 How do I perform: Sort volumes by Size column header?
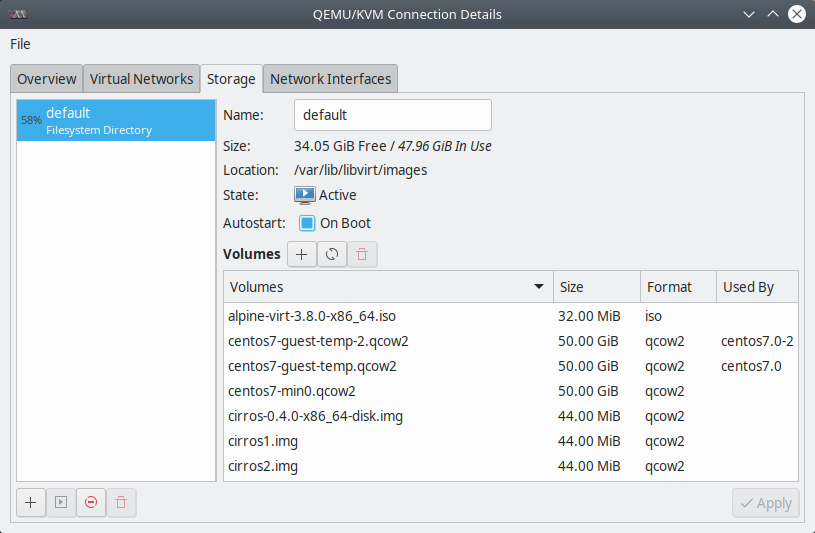point(597,287)
